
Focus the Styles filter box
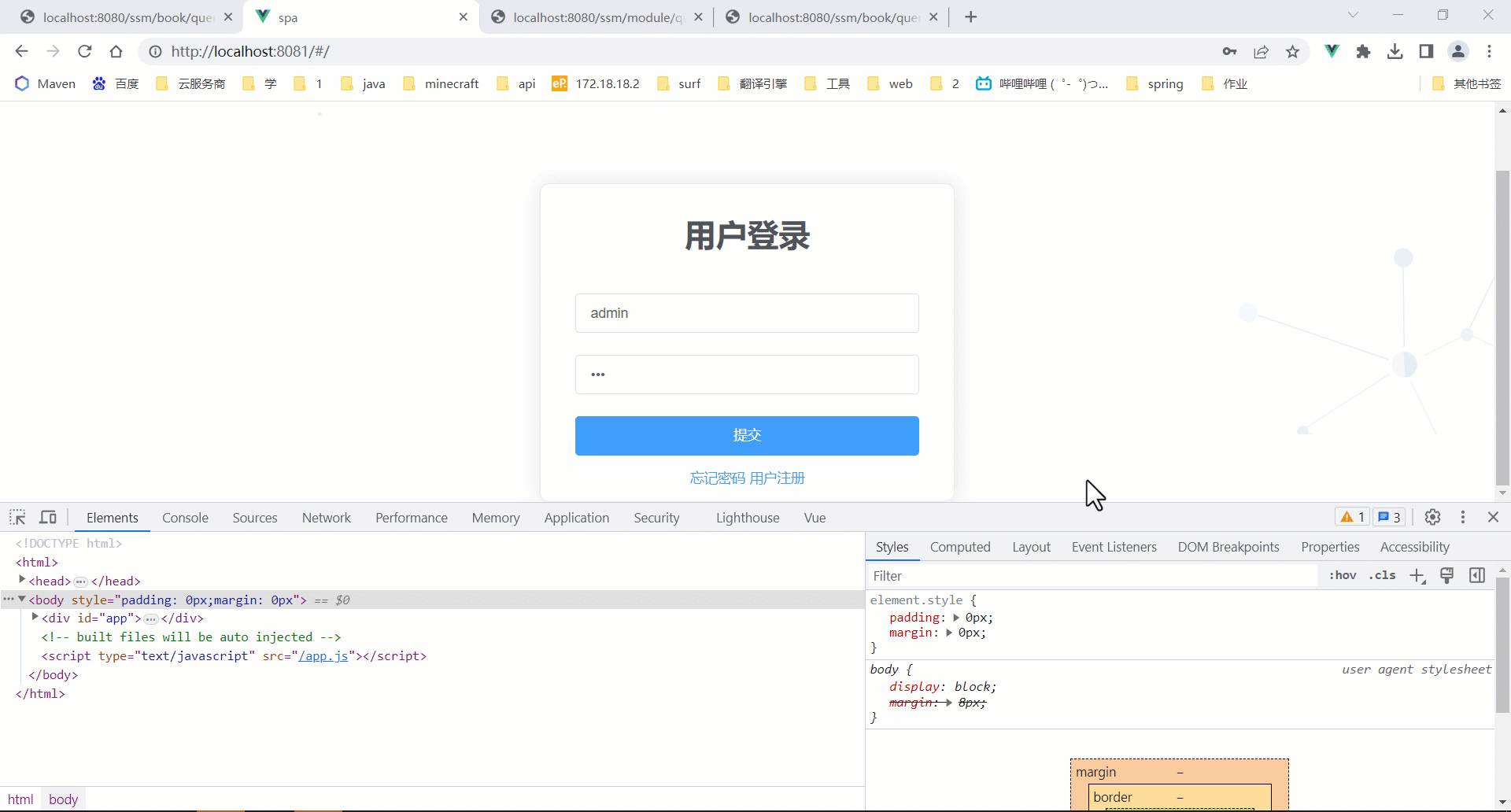pyautogui.click(x=1092, y=576)
